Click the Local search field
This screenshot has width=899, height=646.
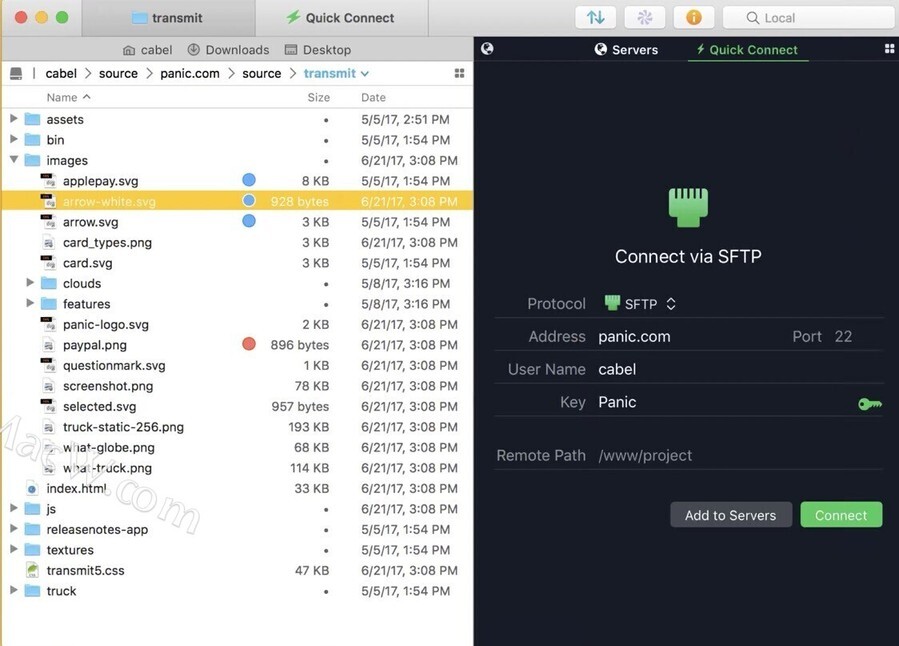coord(810,17)
